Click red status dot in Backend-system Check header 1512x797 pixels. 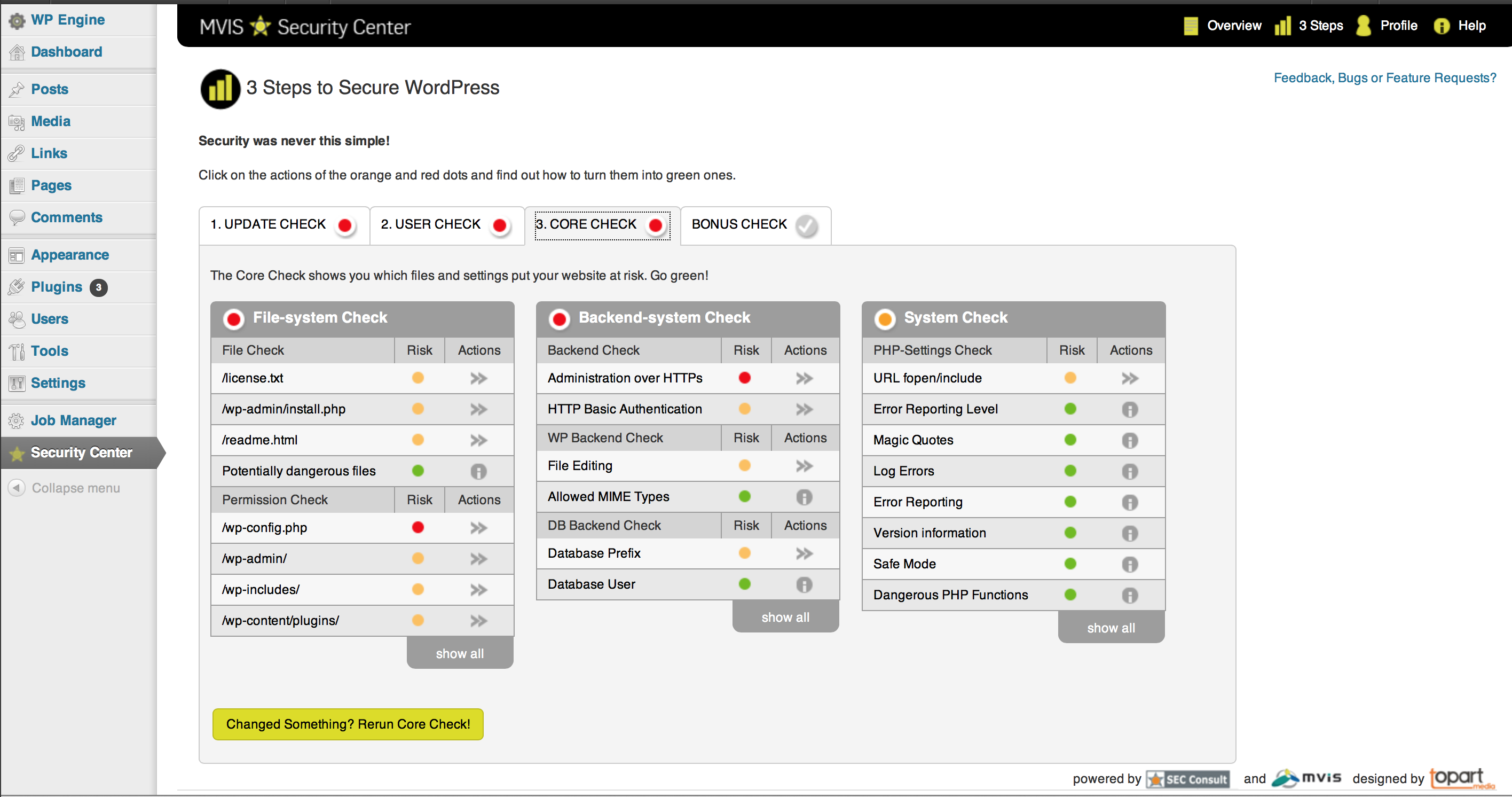(x=560, y=319)
